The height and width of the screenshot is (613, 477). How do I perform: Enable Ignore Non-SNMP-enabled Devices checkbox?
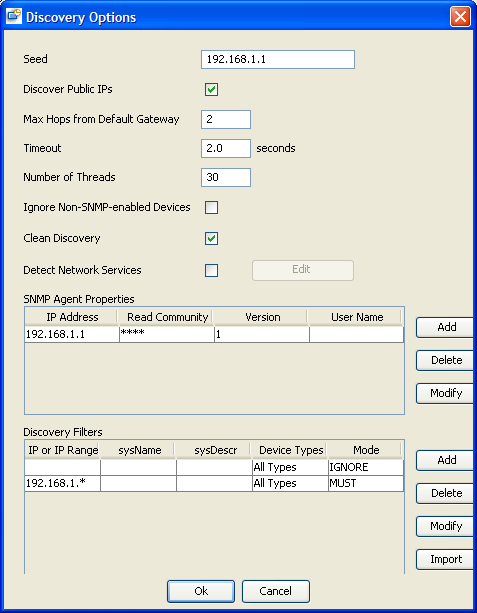(x=212, y=208)
